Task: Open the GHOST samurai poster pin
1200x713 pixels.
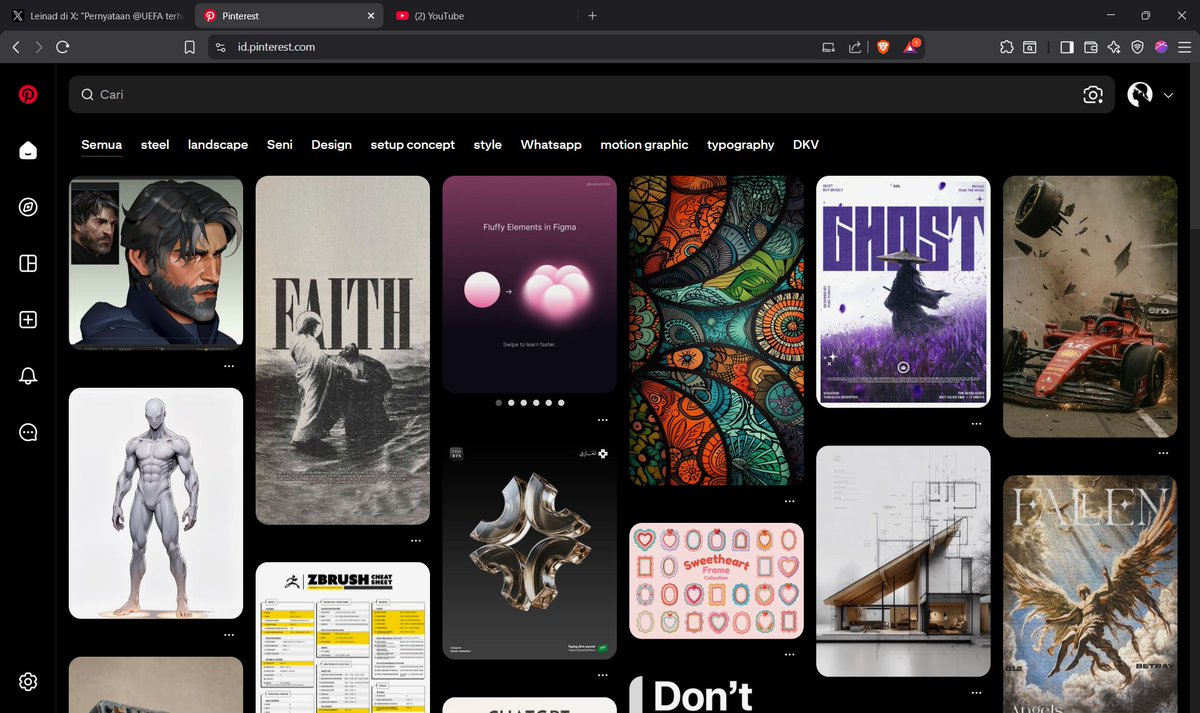Action: tap(903, 292)
